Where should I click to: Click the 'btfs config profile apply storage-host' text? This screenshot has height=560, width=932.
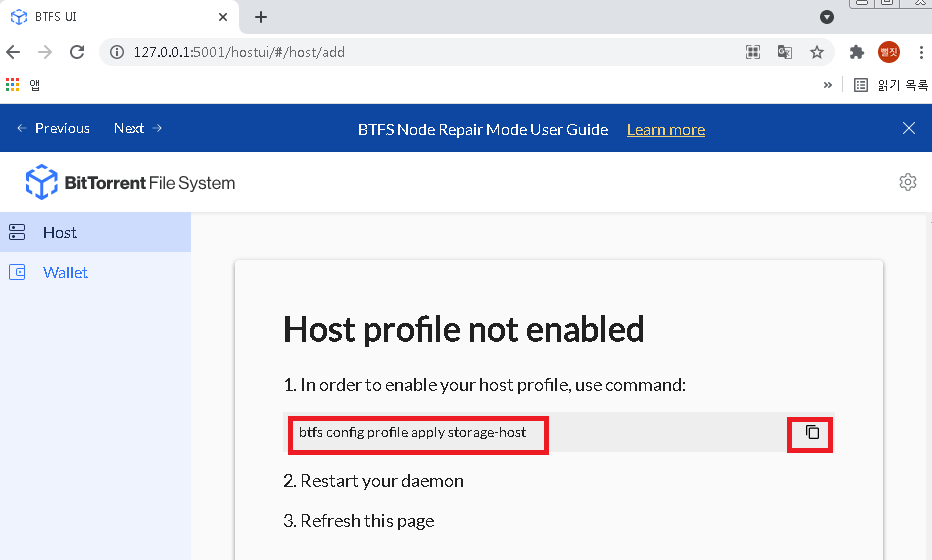[x=413, y=432]
